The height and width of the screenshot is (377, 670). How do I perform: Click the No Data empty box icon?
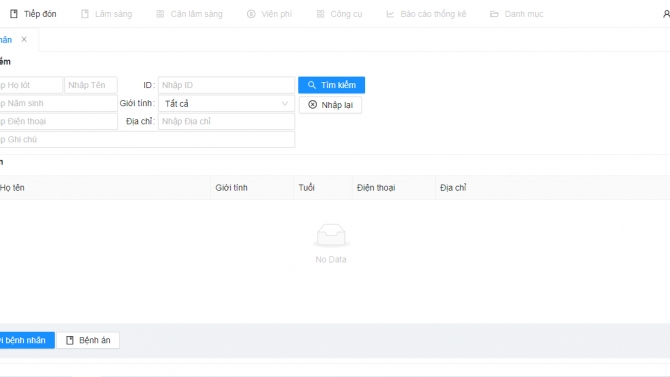pos(331,235)
